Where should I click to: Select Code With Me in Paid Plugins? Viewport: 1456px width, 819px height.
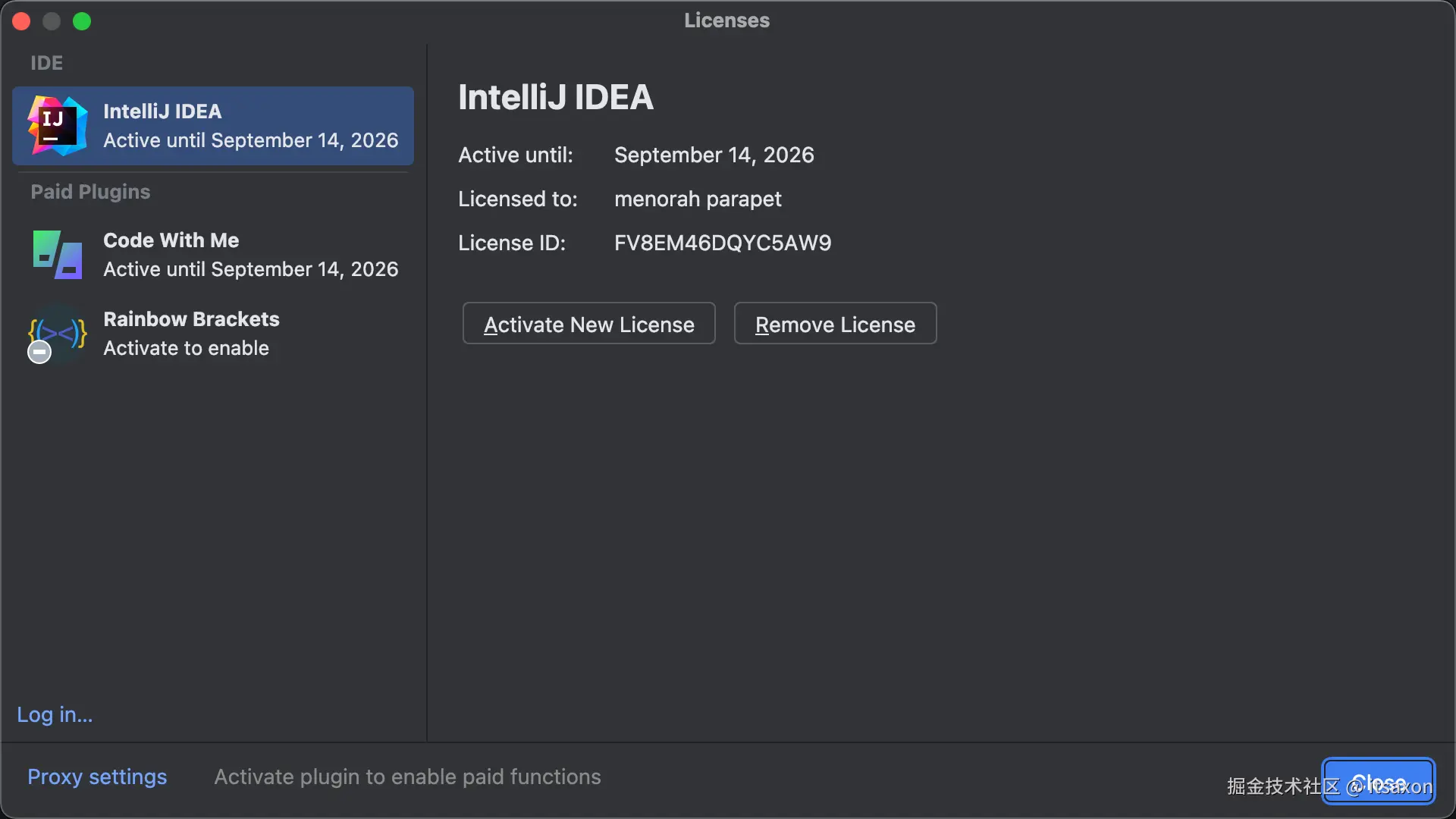click(250, 255)
